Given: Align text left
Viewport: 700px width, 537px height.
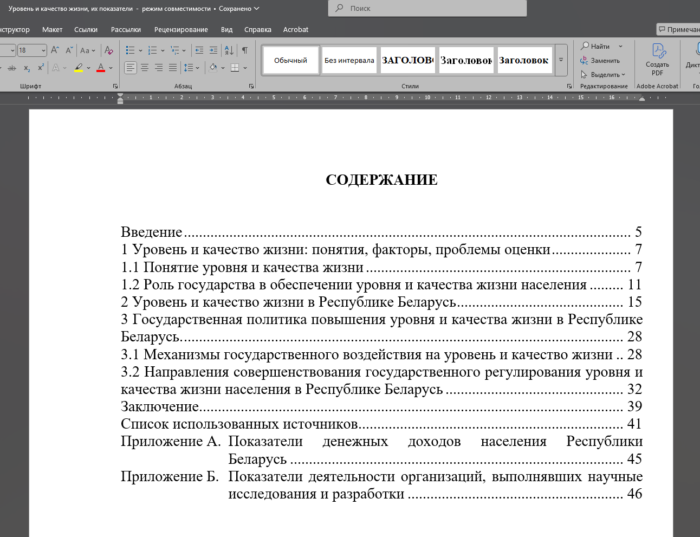Looking at the screenshot, I should [130, 68].
